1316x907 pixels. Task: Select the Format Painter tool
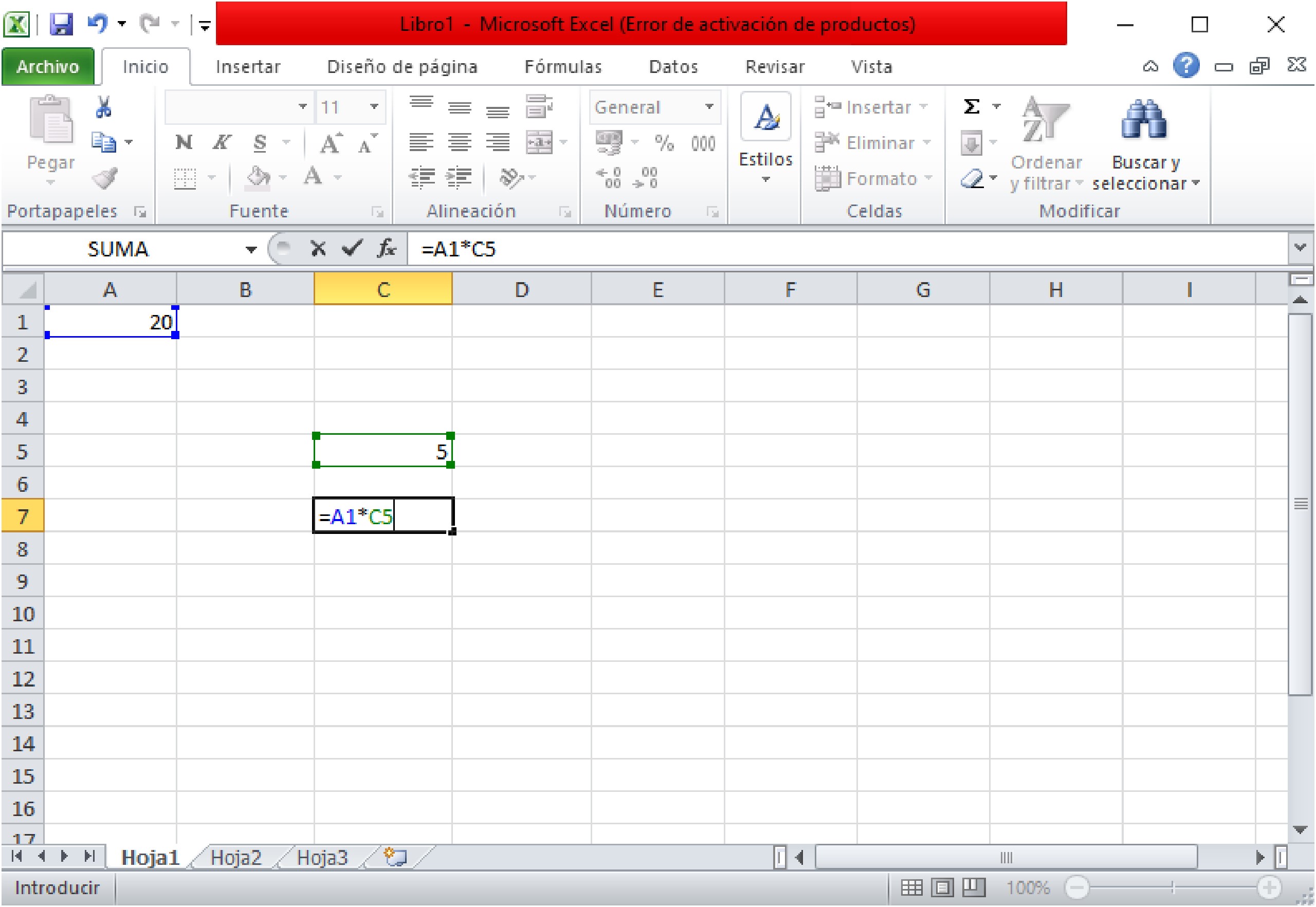click(105, 179)
